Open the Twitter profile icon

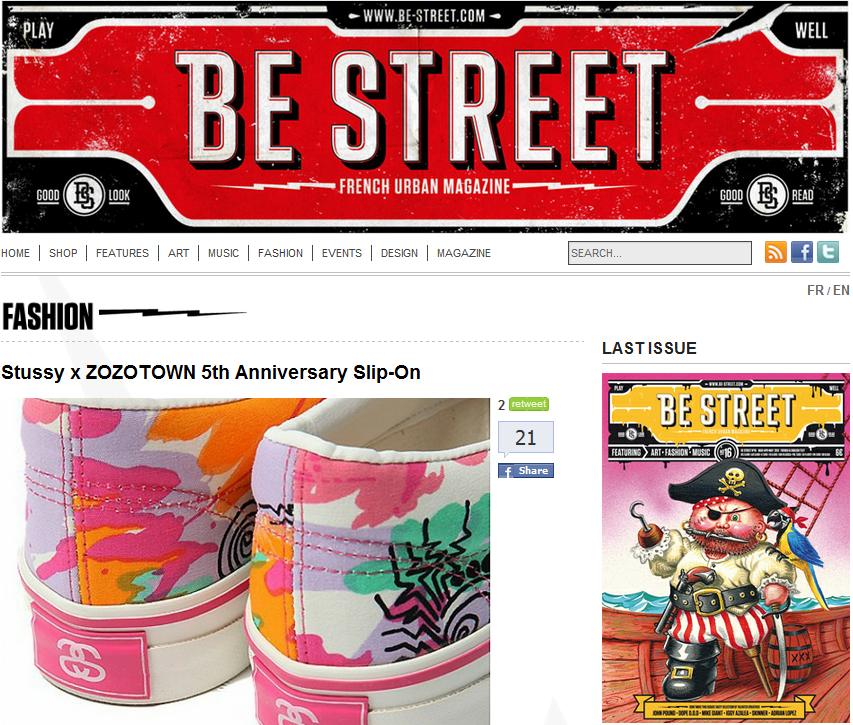click(827, 252)
